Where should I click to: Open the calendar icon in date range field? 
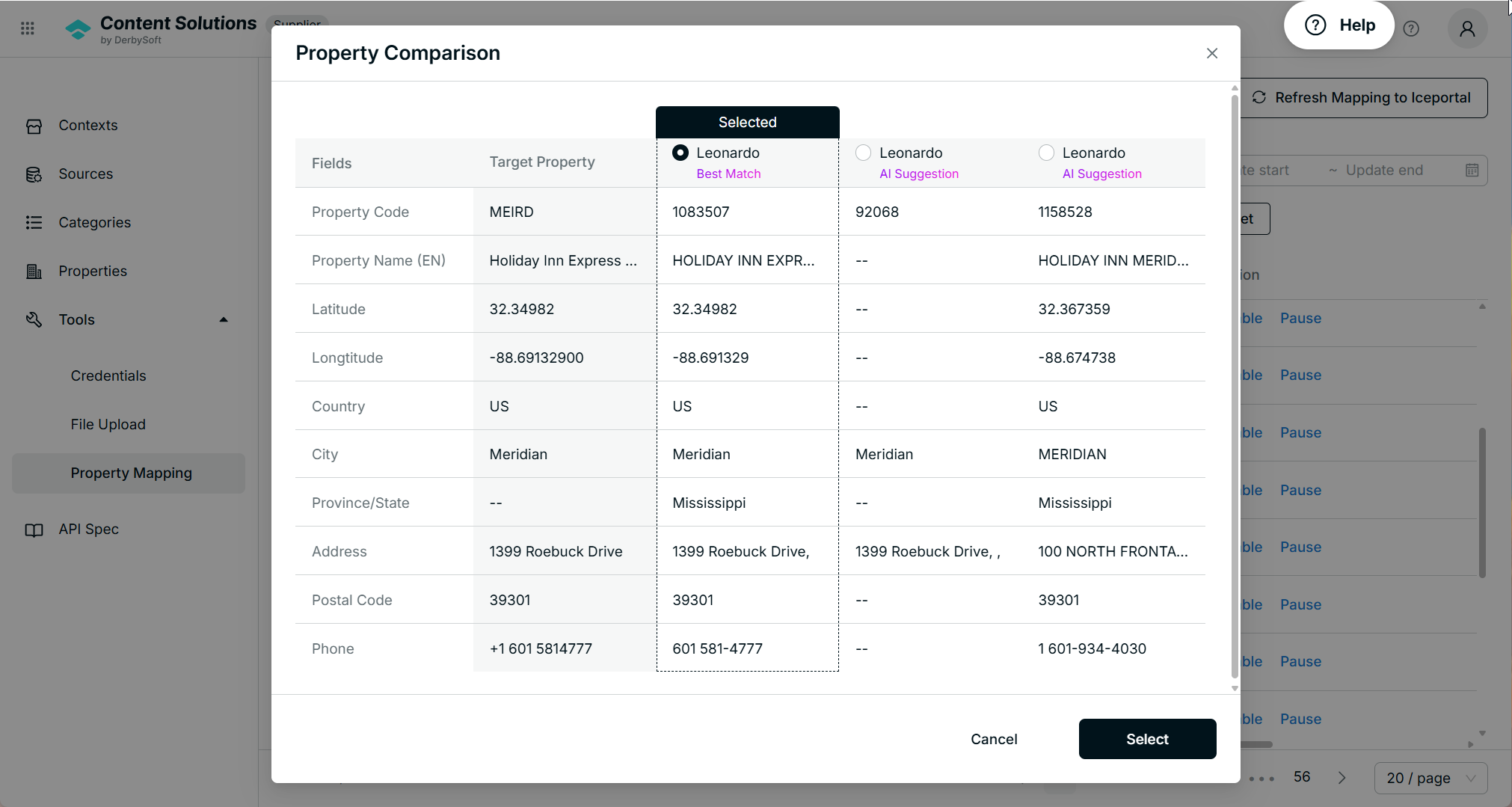1472,171
